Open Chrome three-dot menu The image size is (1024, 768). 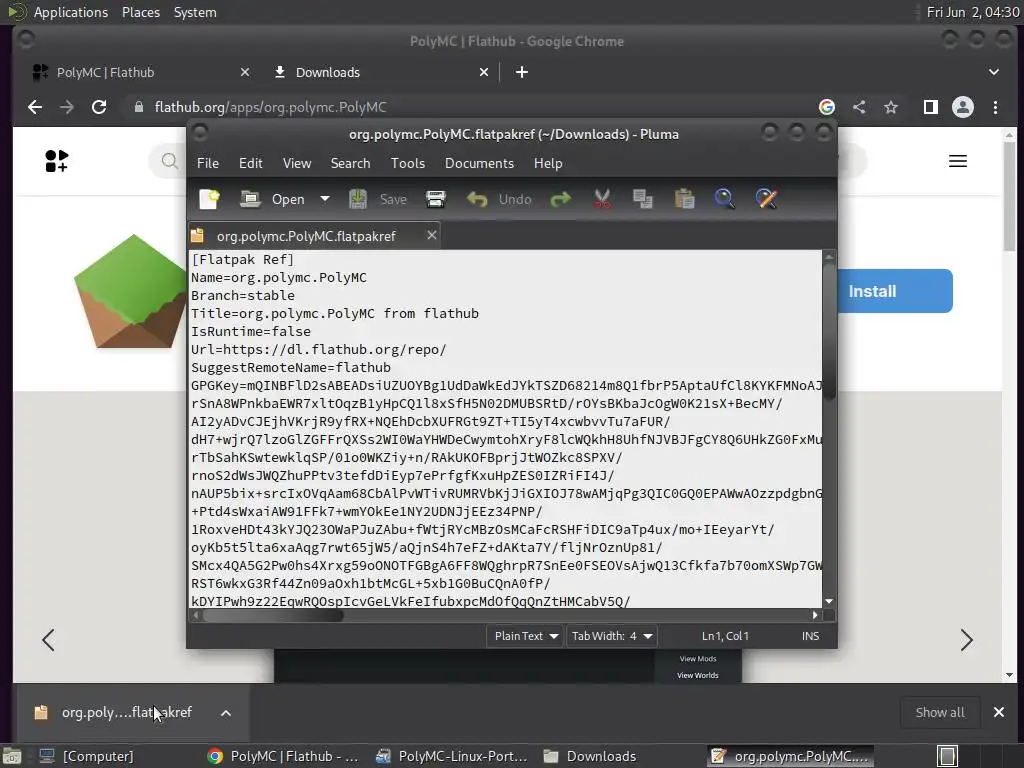pos(995,107)
